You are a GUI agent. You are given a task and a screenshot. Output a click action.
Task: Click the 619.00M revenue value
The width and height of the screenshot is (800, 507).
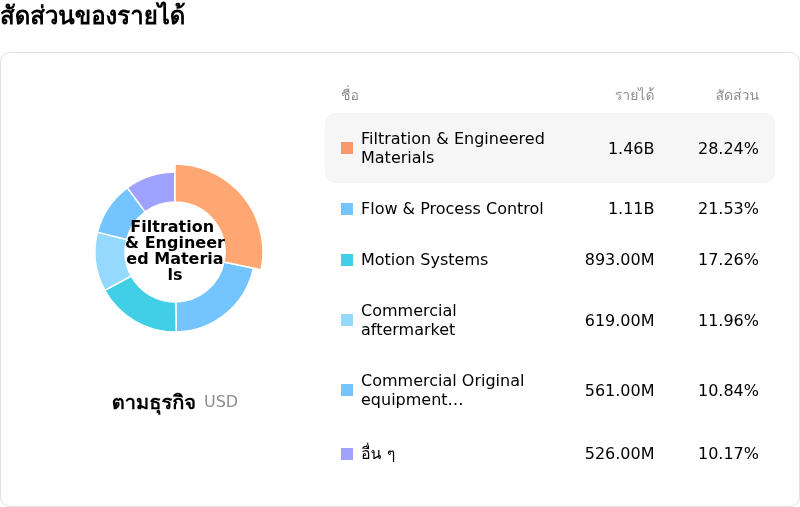tap(619, 320)
